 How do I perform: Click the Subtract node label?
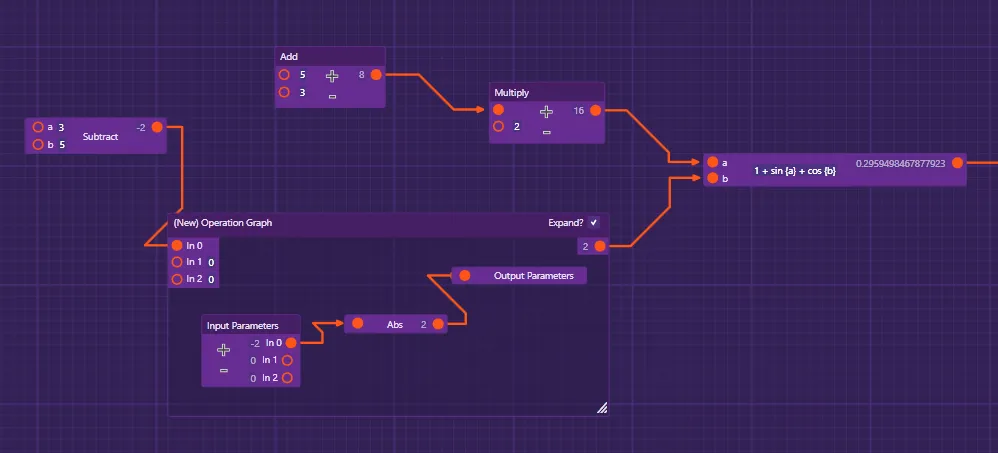[x=101, y=136]
